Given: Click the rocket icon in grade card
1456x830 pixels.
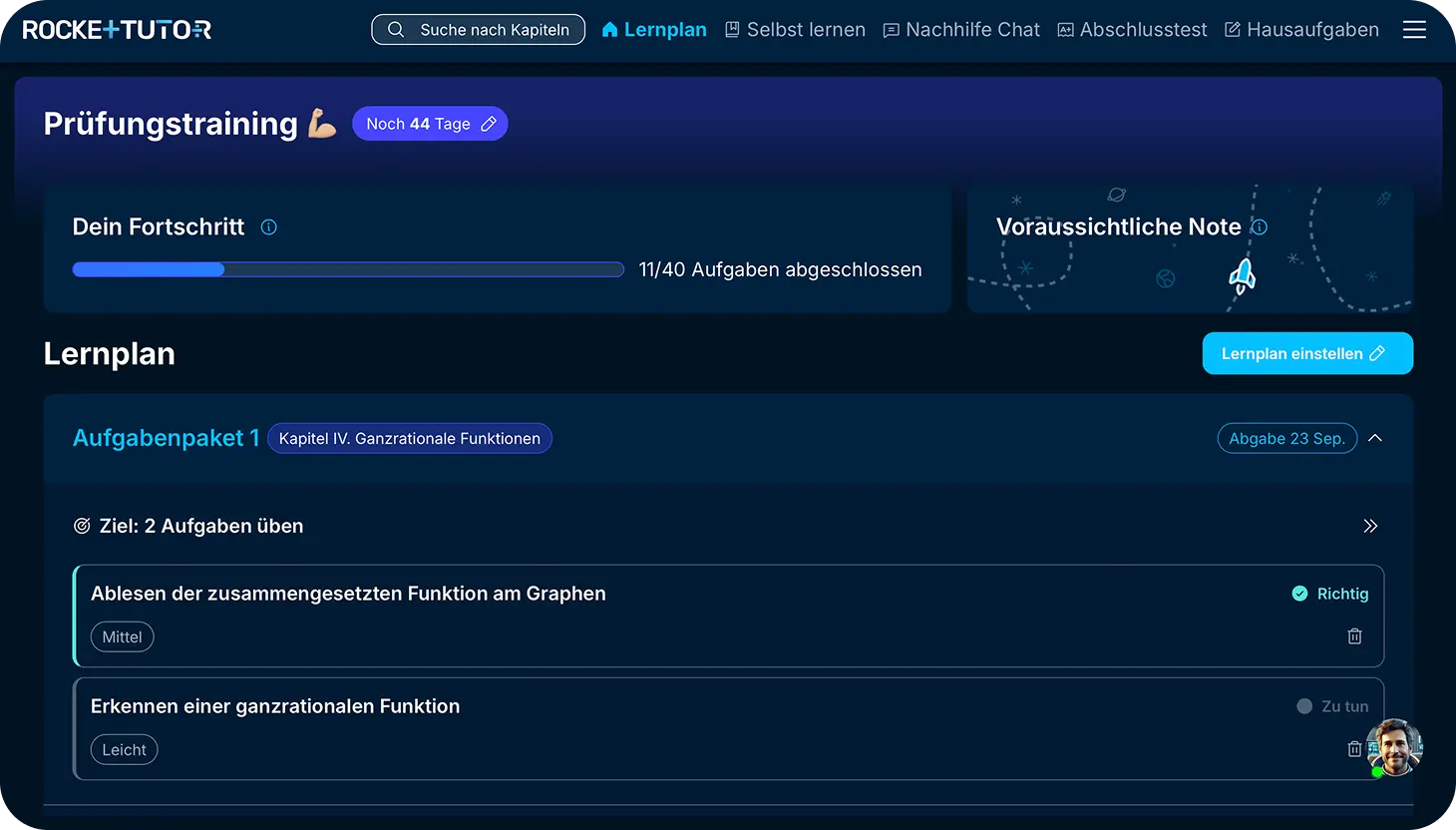Looking at the screenshot, I should click(x=1242, y=275).
